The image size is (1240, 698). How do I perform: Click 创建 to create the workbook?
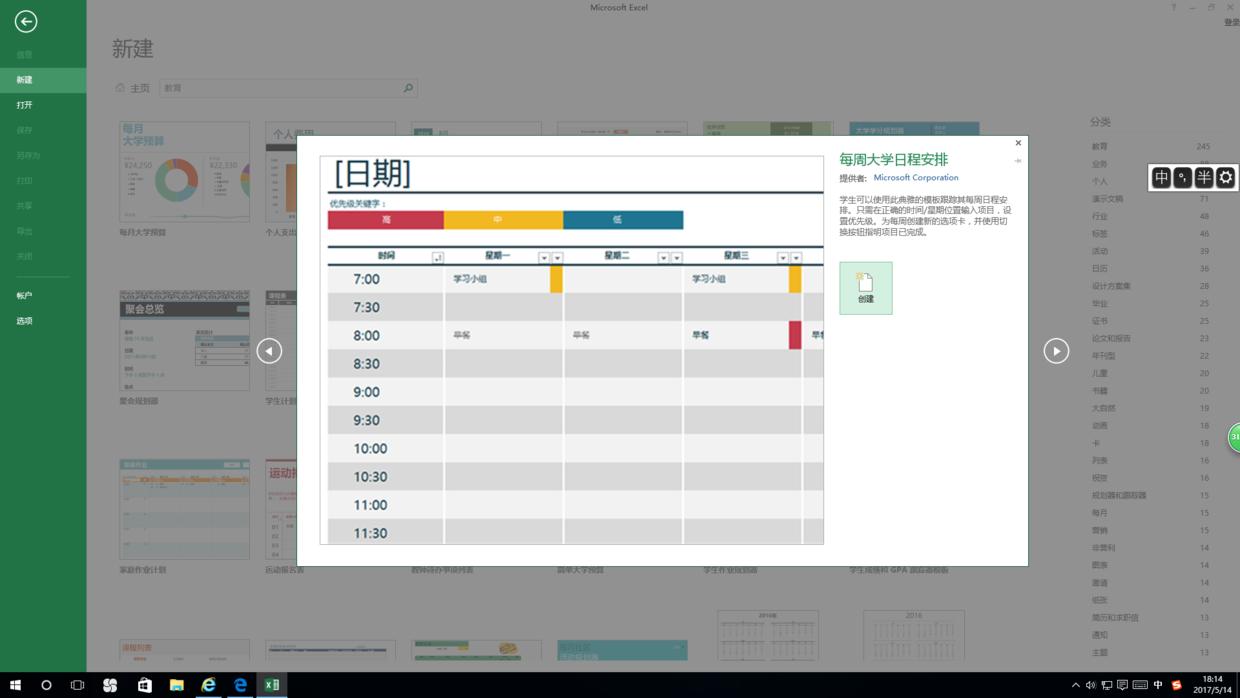[865, 288]
